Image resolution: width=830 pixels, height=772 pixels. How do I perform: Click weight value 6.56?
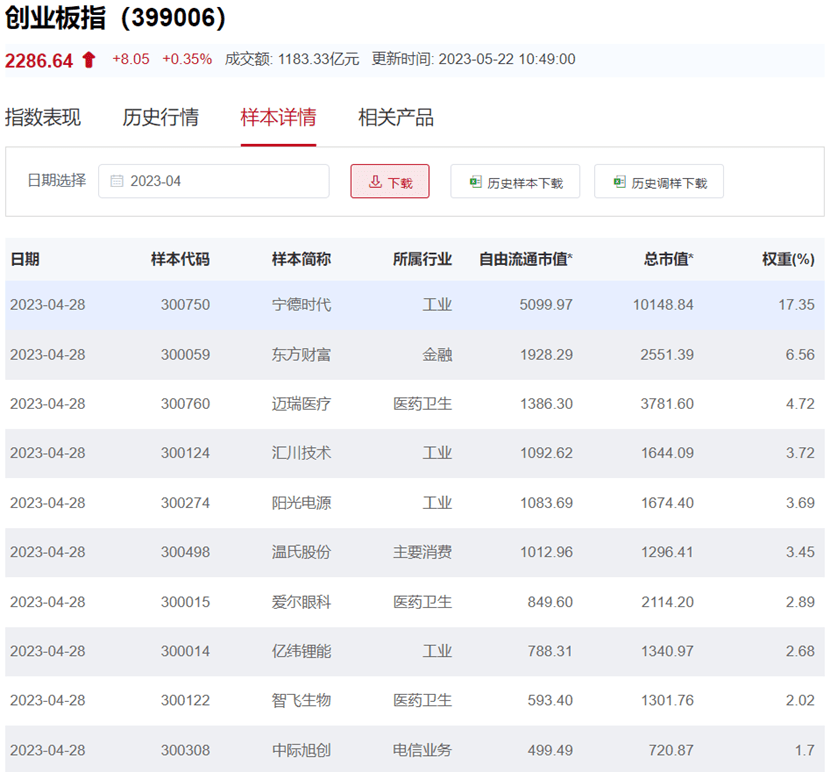(800, 354)
